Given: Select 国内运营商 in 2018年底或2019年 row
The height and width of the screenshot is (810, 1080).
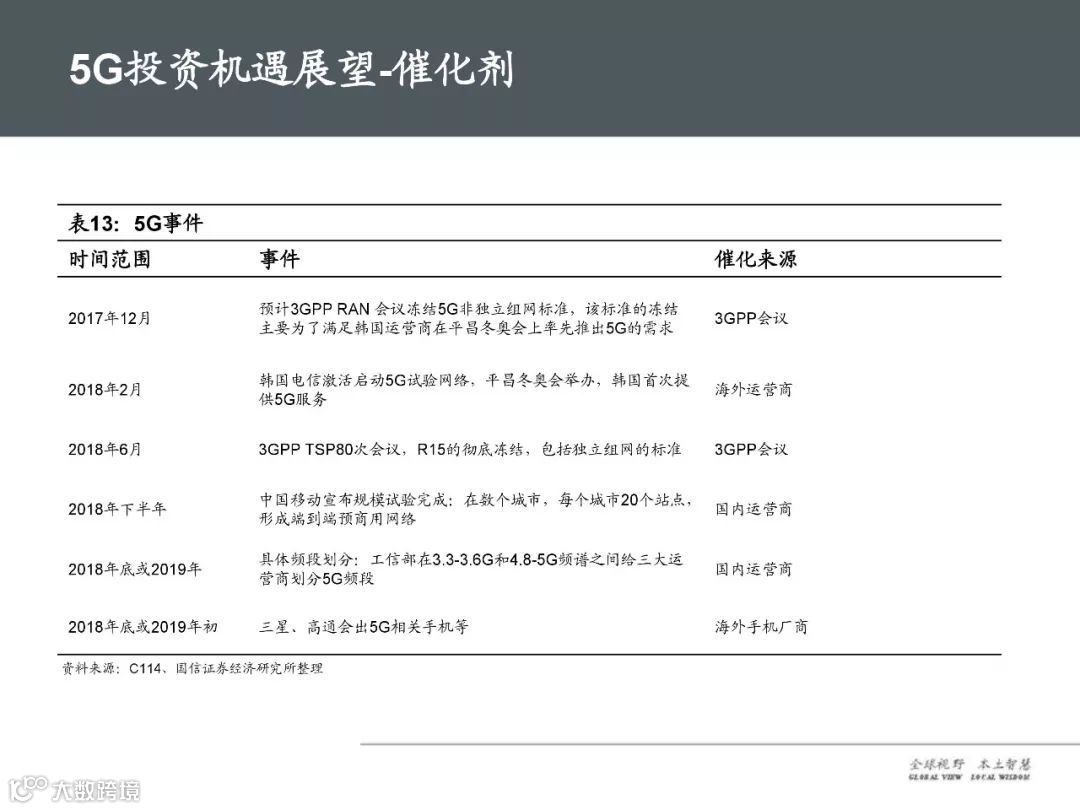Looking at the screenshot, I should [x=753, y=569].
